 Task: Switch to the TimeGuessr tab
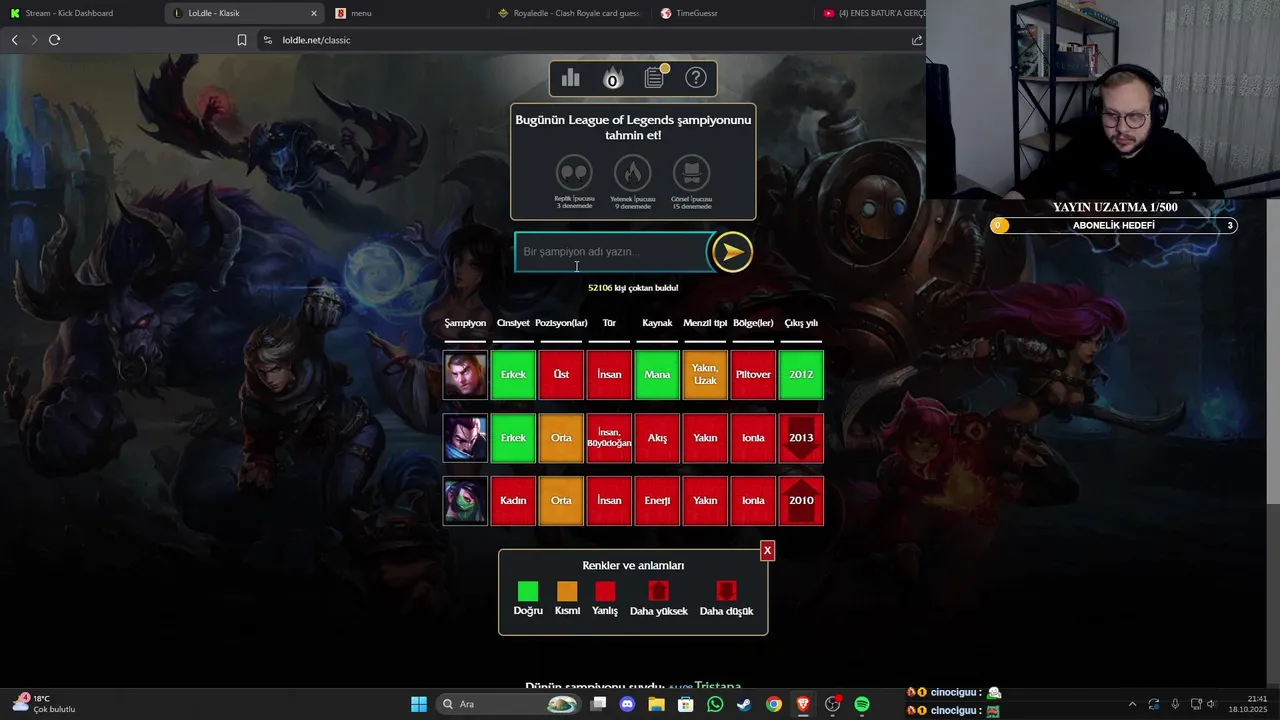click(730, 13)
